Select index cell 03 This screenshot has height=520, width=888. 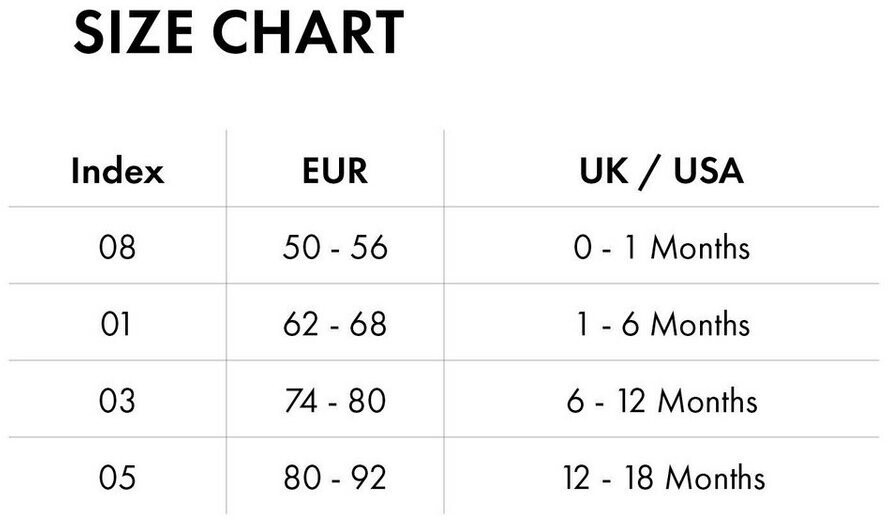(117, 401)
